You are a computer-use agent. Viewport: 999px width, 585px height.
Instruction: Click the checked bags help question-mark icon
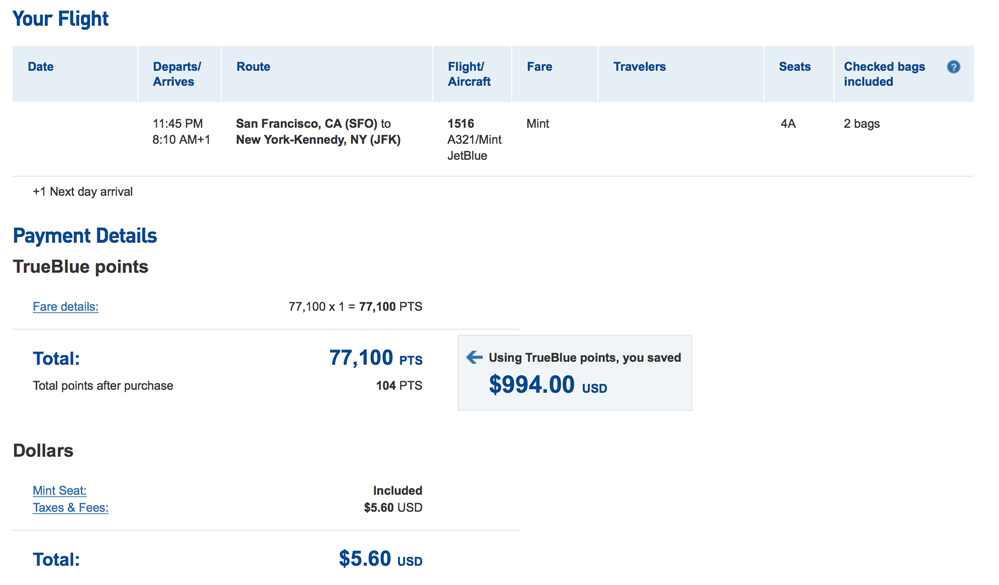[x=953, y=67]
